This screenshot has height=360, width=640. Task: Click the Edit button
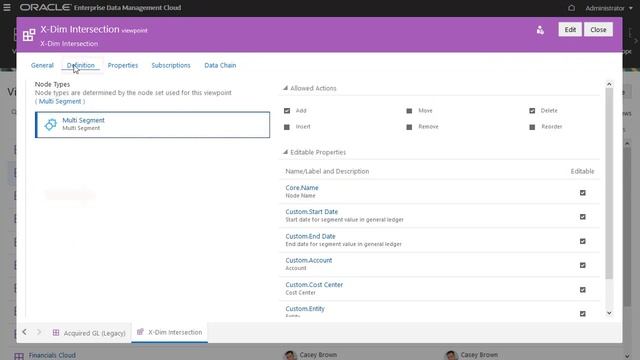(x=570, y=29)
